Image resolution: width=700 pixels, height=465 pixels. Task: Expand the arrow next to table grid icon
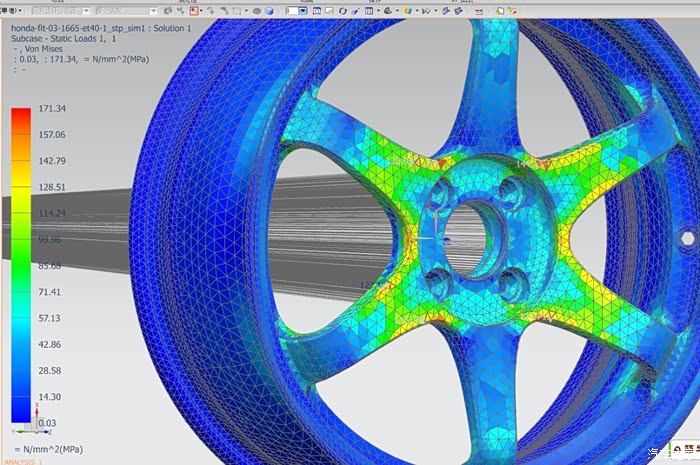point(379,11)
